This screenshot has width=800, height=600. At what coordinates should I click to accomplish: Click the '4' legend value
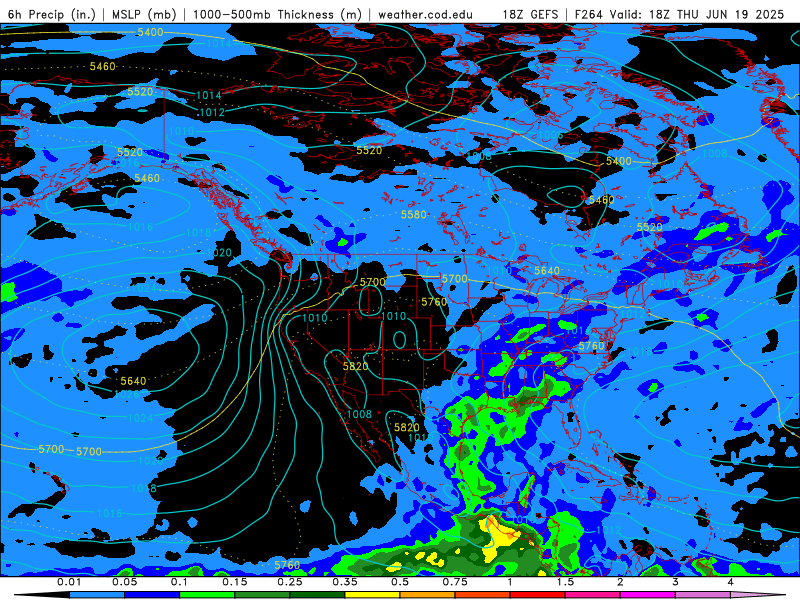(731, 582)
